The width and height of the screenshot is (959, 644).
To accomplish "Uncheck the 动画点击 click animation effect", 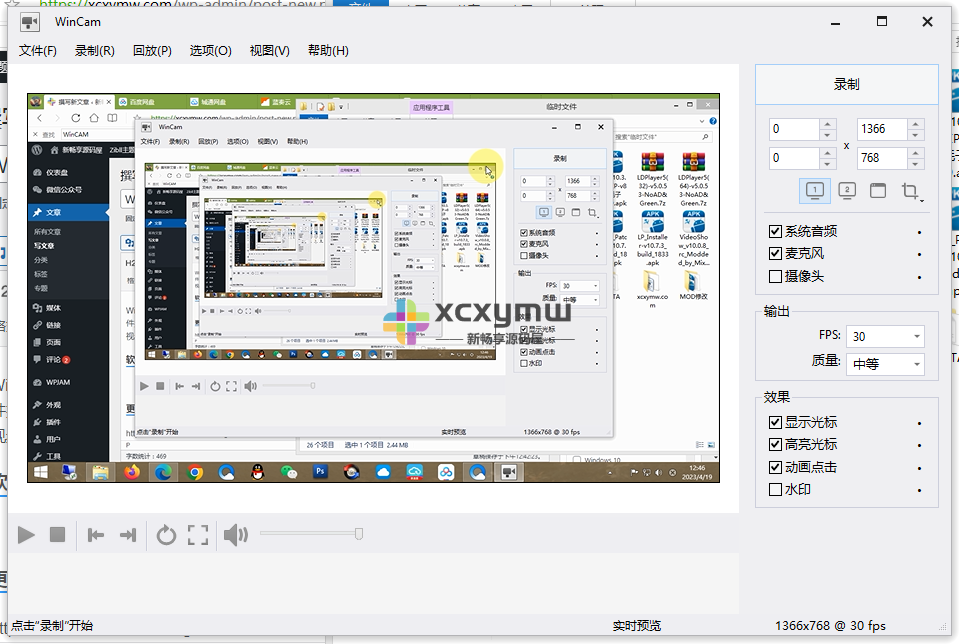I will click(x=776, y=467).
